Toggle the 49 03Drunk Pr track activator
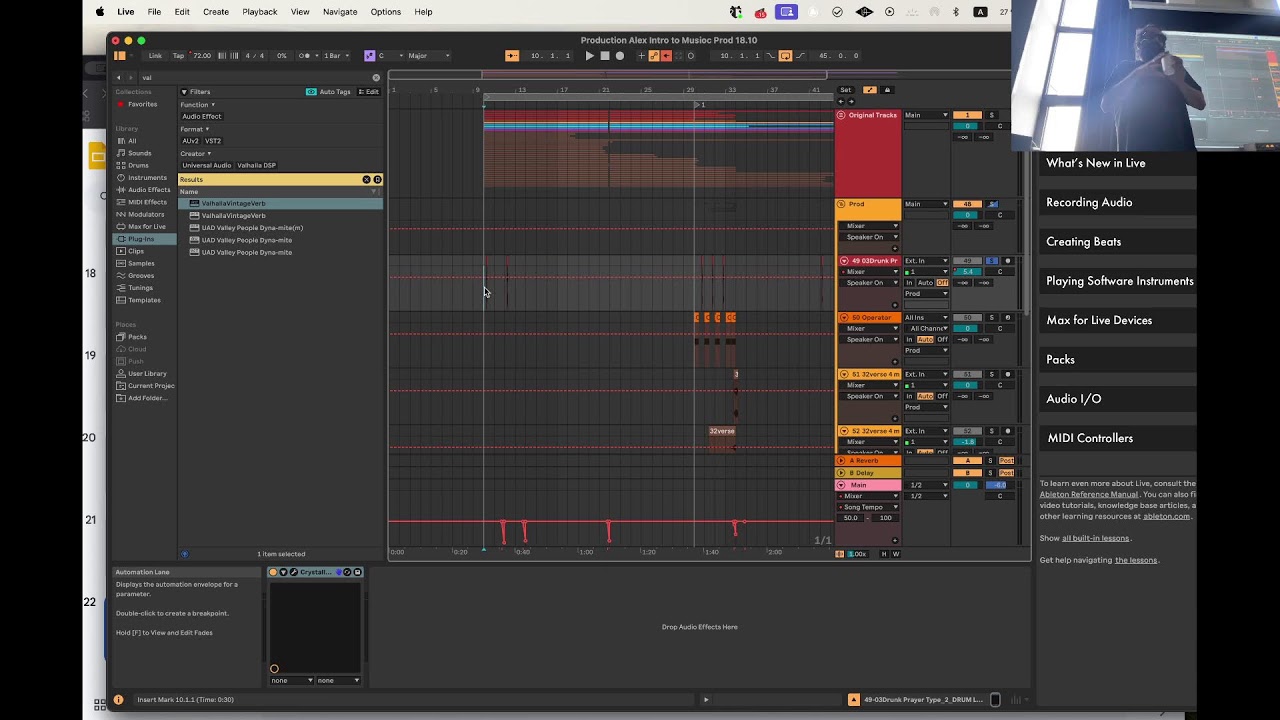 click(967, 261)
